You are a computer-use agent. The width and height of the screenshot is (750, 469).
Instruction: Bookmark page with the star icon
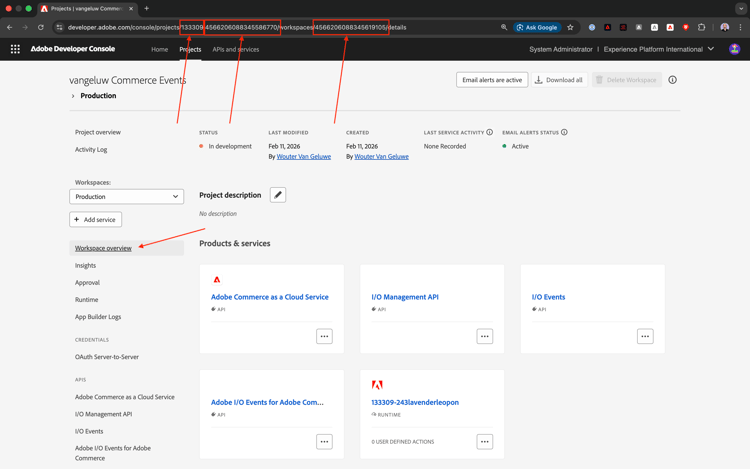click(570, 27)
